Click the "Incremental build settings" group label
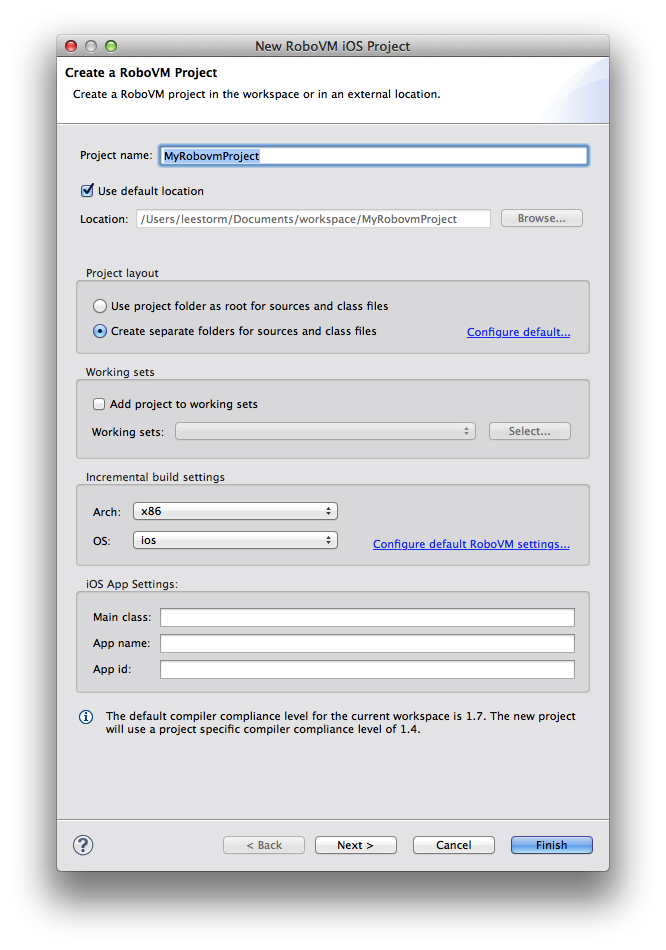 pyautogui.click(x=155, y=477)
